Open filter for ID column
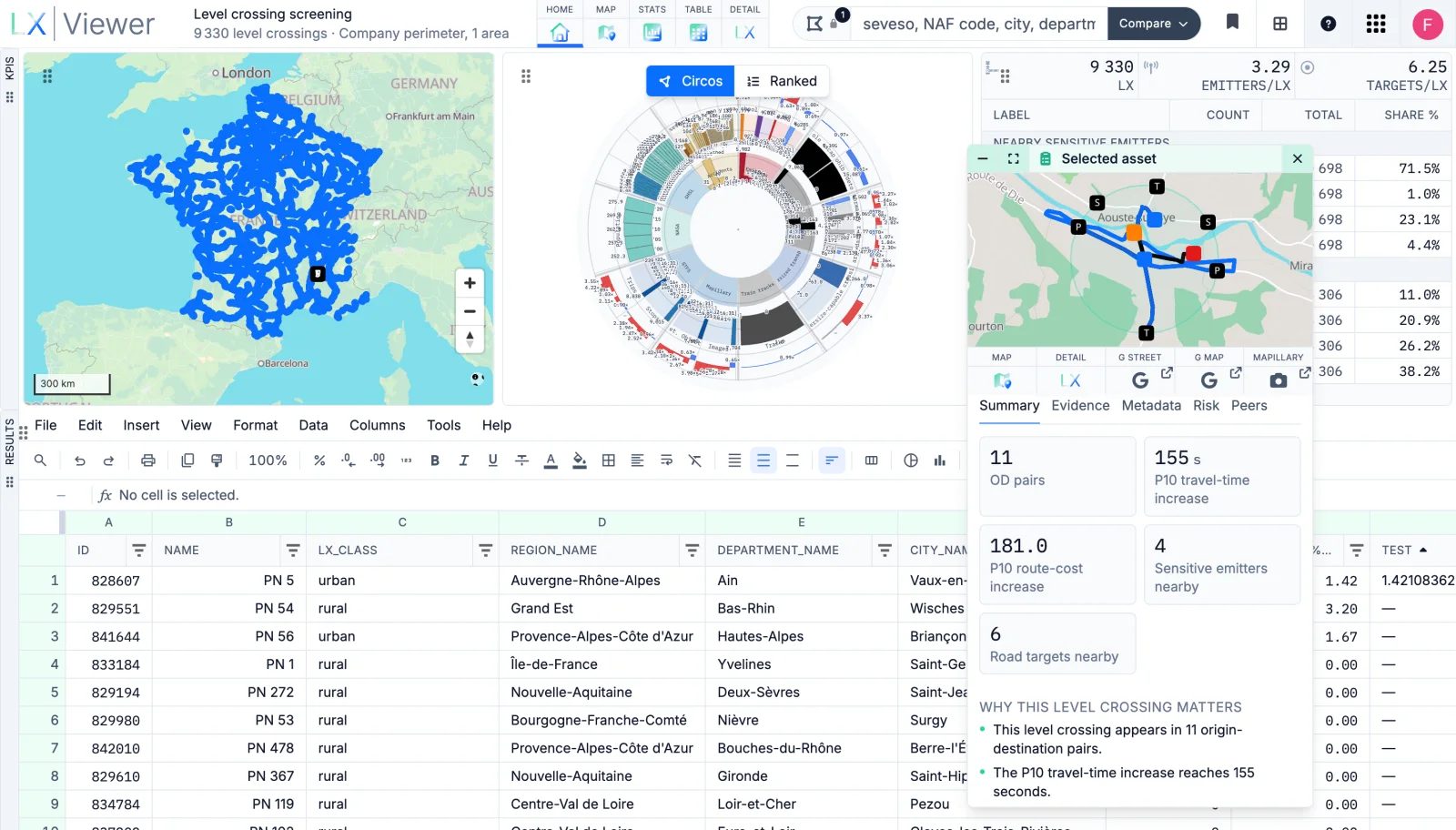 pos(138,551)
